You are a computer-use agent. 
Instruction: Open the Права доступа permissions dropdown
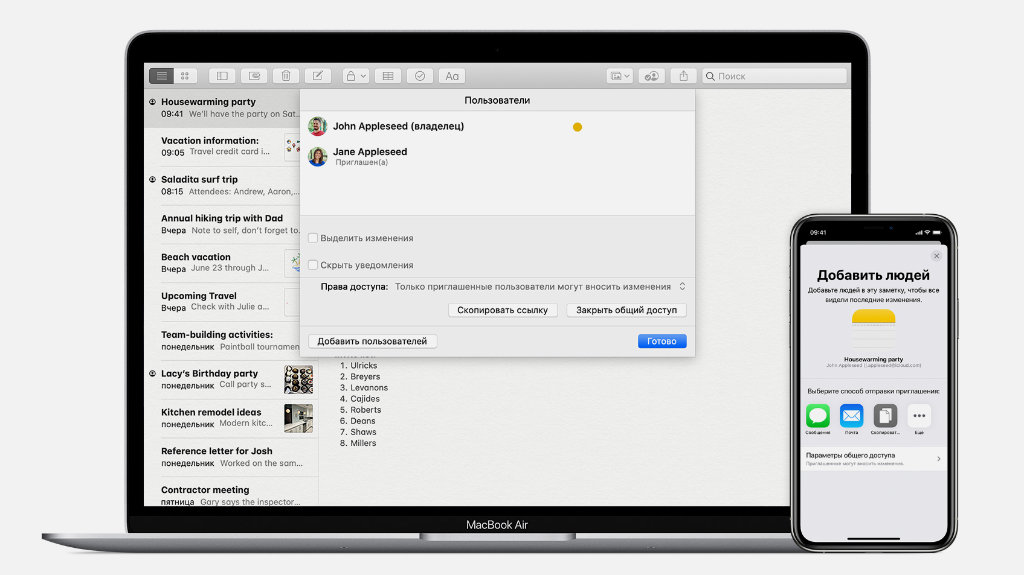coord(540,286)
